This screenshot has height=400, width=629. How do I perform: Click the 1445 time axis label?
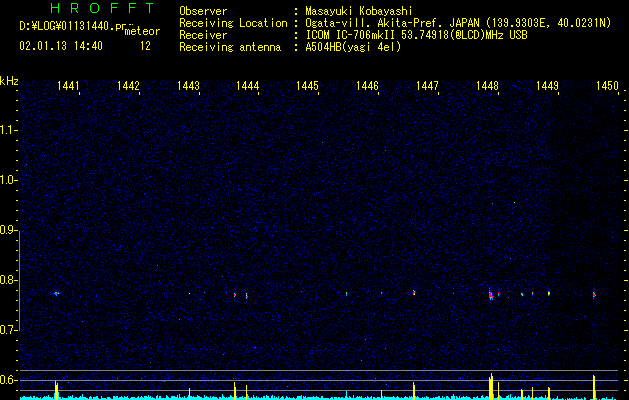click(307, 86)
